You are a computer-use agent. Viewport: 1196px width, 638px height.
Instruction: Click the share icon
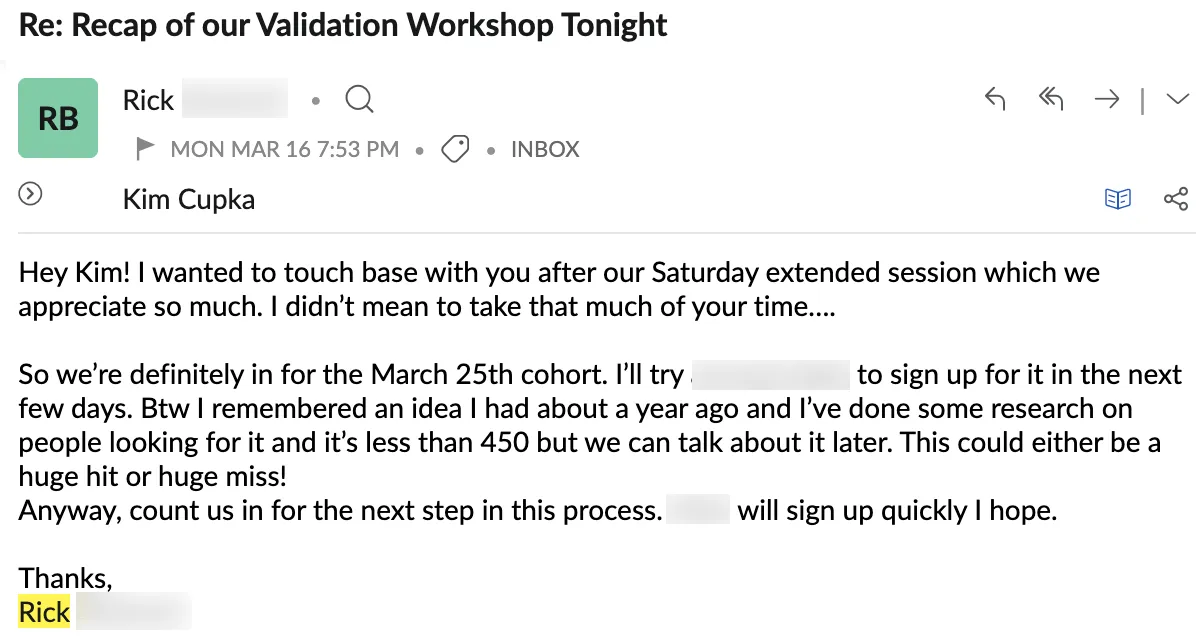(1176, 199)
